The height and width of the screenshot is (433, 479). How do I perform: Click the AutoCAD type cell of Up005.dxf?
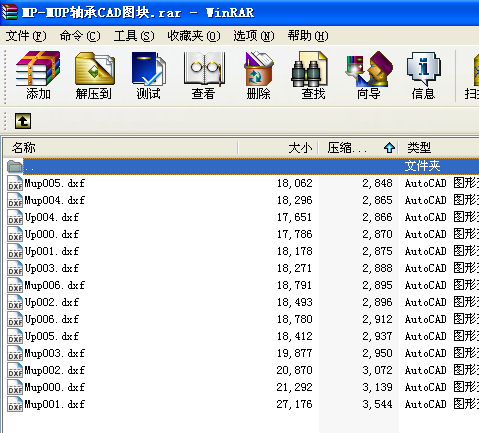(442, 336)
